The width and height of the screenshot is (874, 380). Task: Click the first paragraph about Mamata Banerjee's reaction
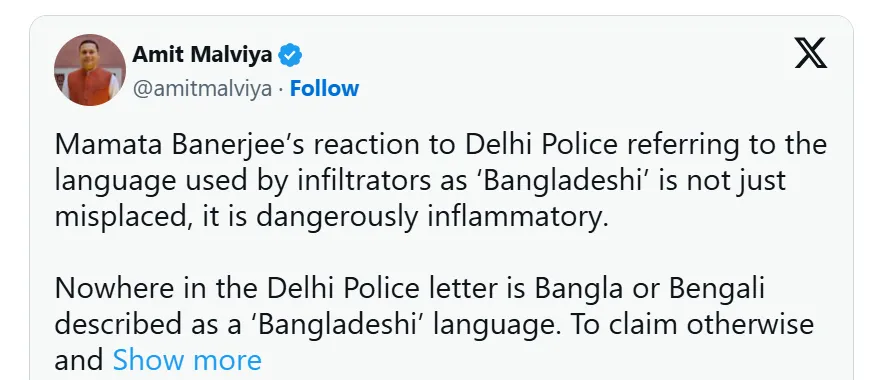coord(440,181)
